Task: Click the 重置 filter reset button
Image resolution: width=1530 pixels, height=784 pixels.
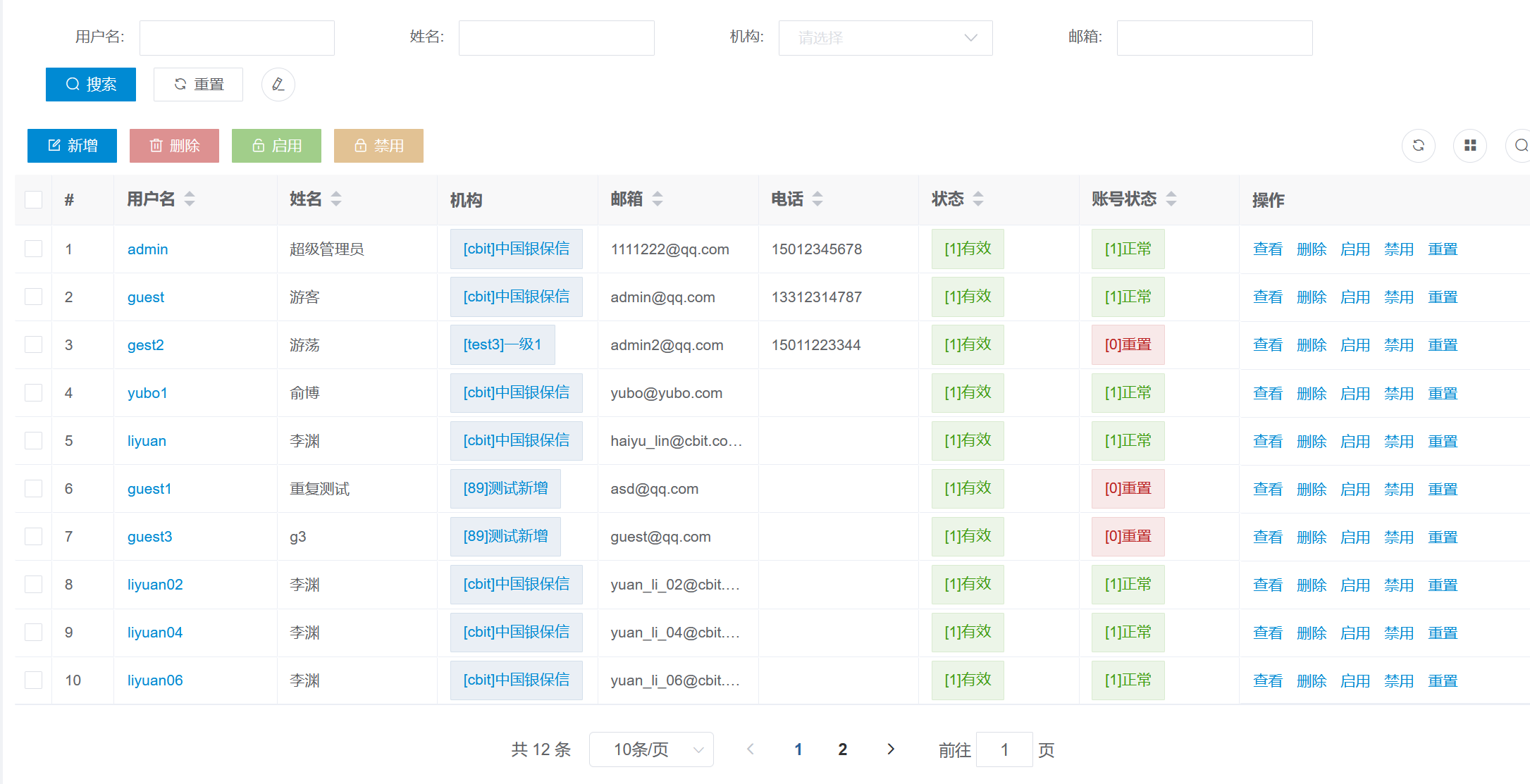Action: pyautogui.click(x=198, y=85)
